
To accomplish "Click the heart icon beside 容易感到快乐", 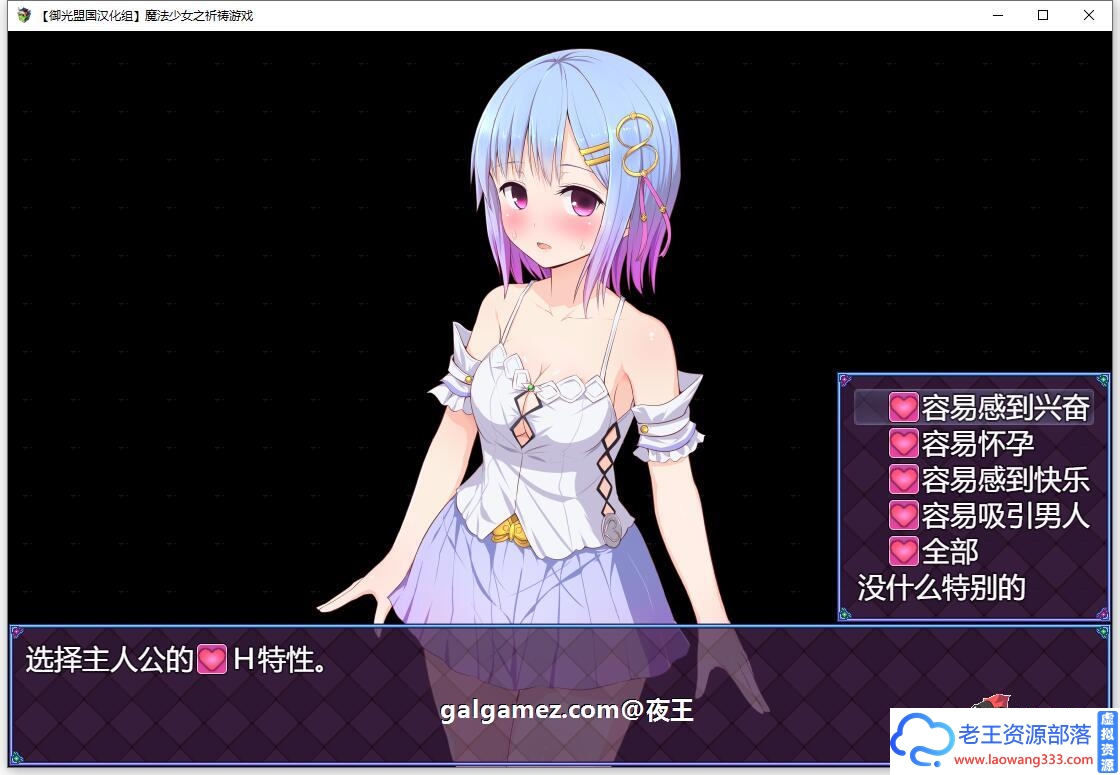I will tap(903, 479).
